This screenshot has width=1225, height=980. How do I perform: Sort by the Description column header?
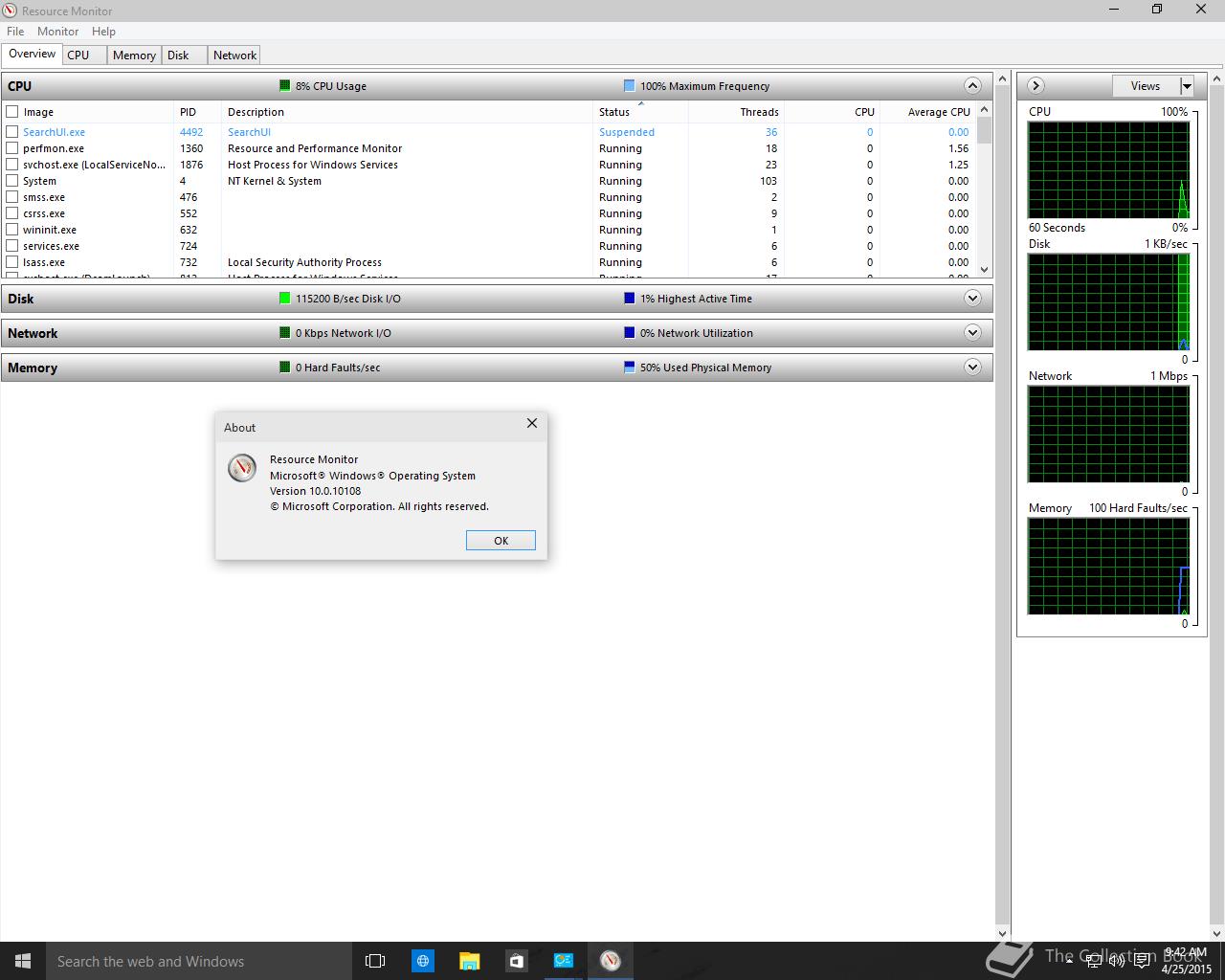tap(407, 112)
